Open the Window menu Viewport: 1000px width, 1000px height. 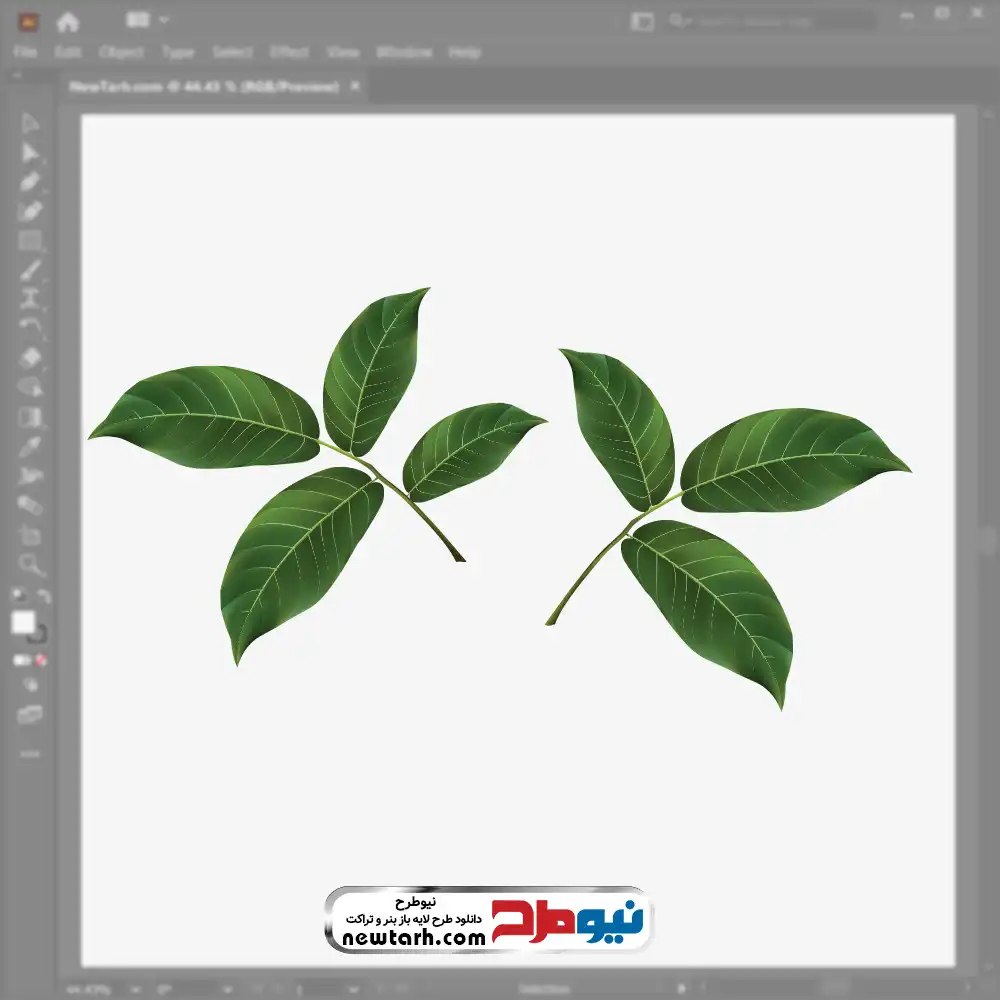[404, 52]
